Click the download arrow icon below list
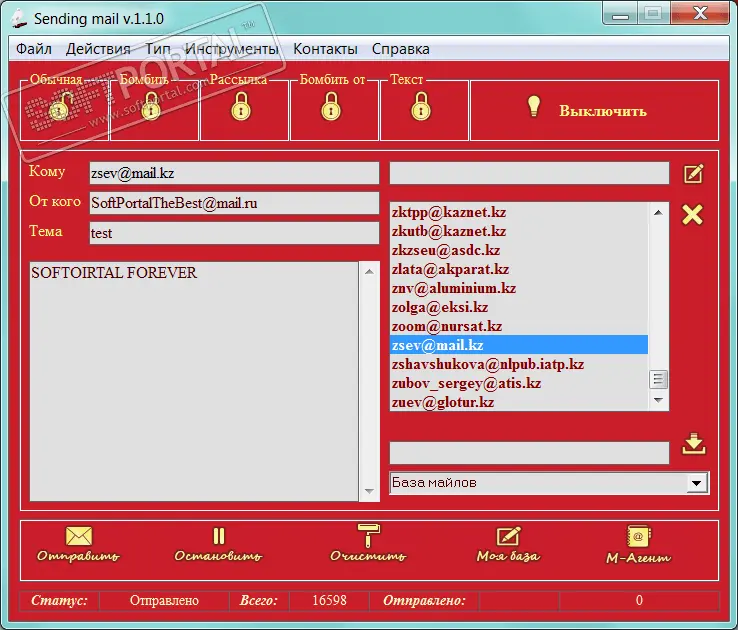This screenshot has width=738, height=630. (x=693, y=445)
